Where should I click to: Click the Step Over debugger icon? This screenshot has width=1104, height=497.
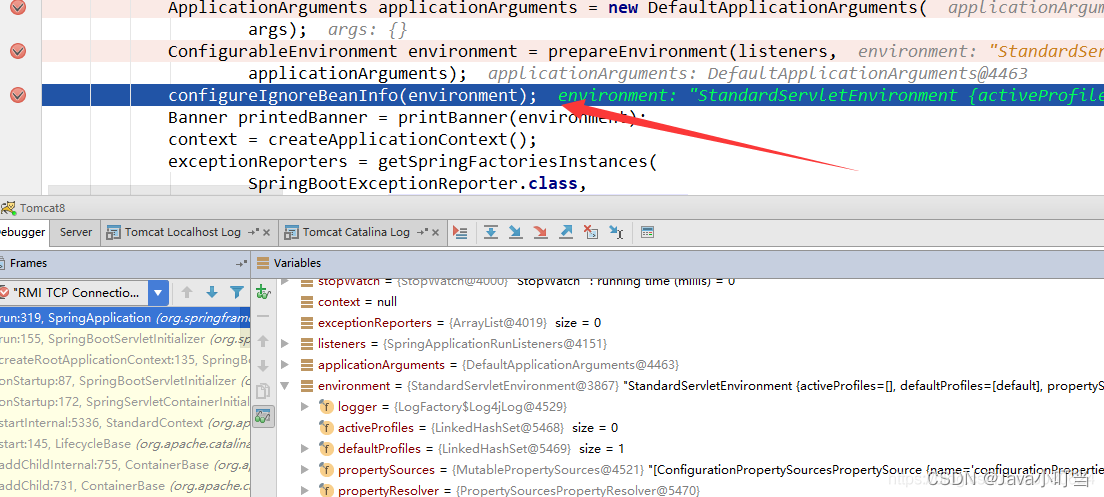tap(491, 232)
